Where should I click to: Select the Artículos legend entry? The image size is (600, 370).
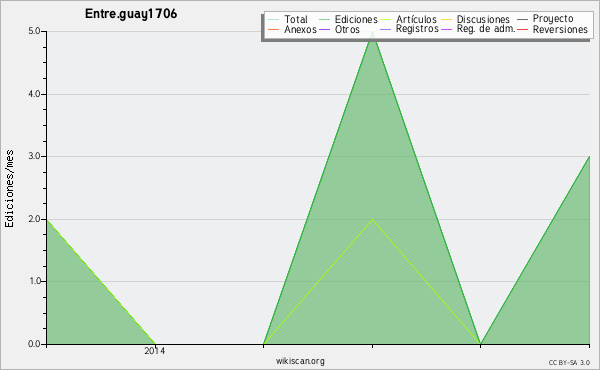(409, 19)
